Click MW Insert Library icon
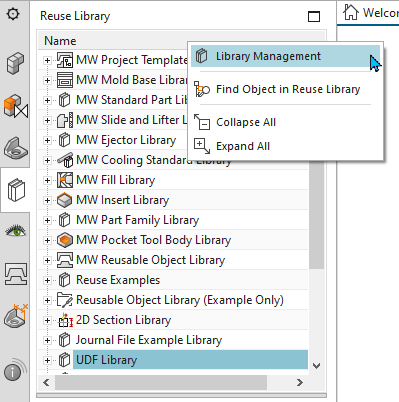This screenshot has width=399, height=402. 65,200
